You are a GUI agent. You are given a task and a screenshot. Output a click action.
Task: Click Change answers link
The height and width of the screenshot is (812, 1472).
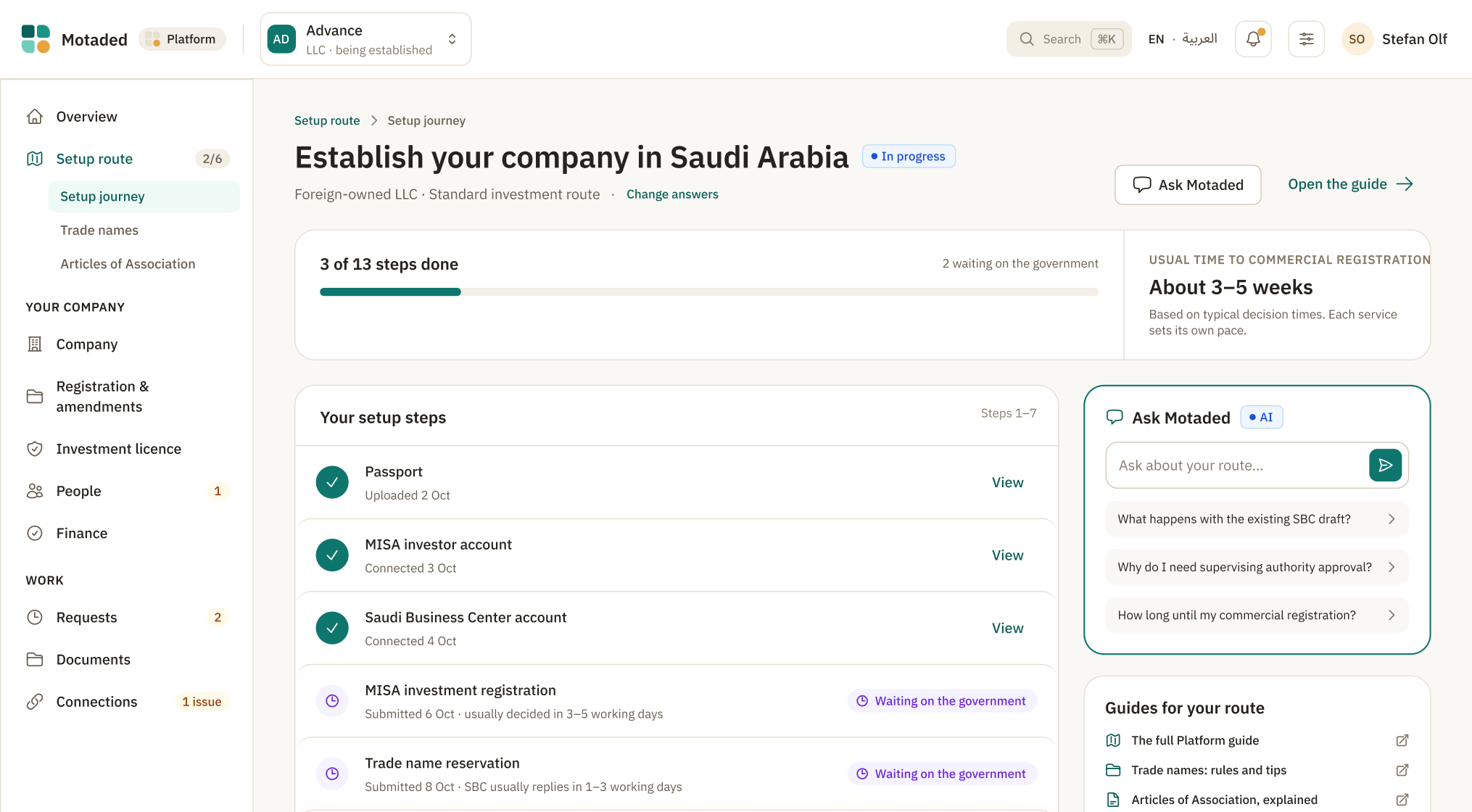point(672,194)
